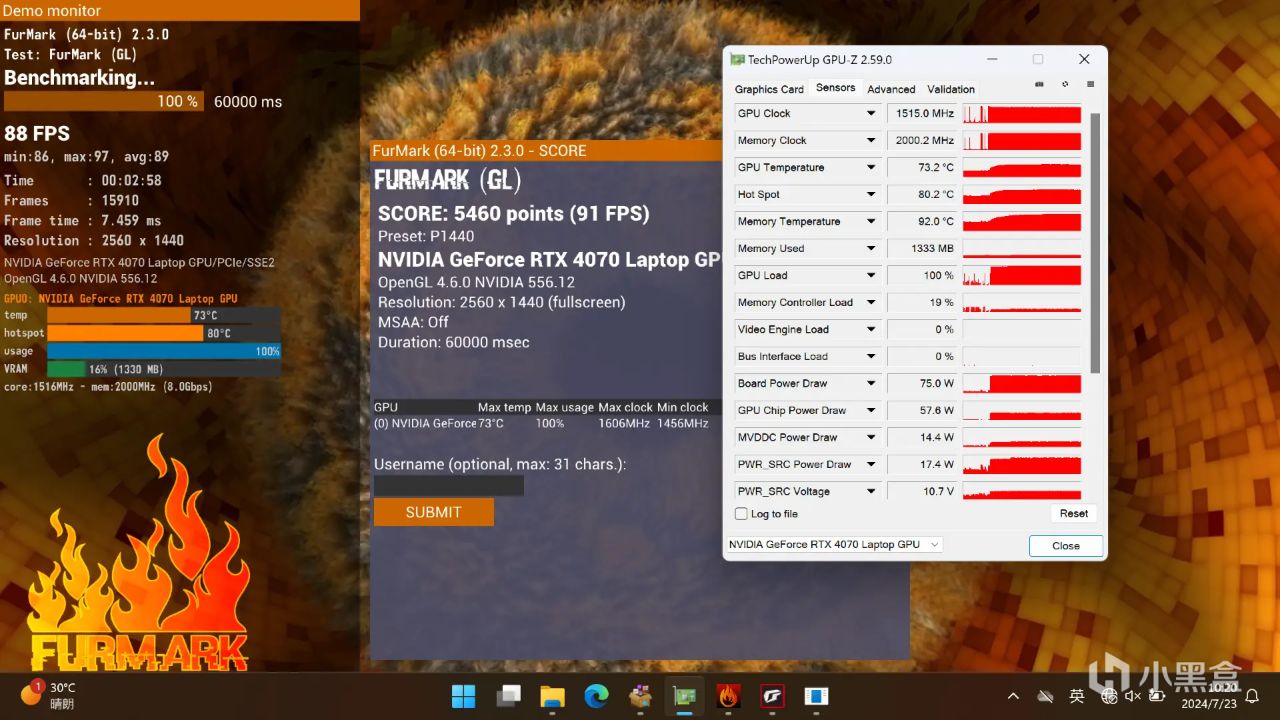Image resolution: width=1280 pixels, height=720 pixels.
Task: Submit the FurMark score
Action: point(434,512)
